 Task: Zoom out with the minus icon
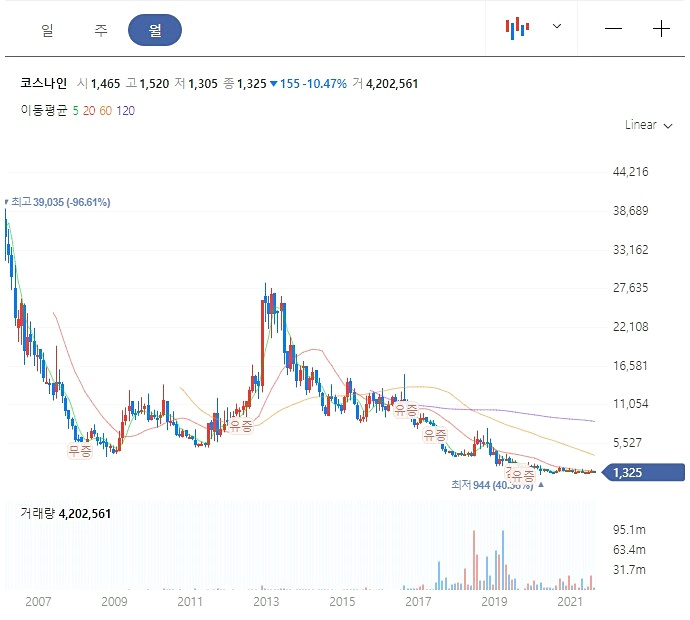pos(613,29)
